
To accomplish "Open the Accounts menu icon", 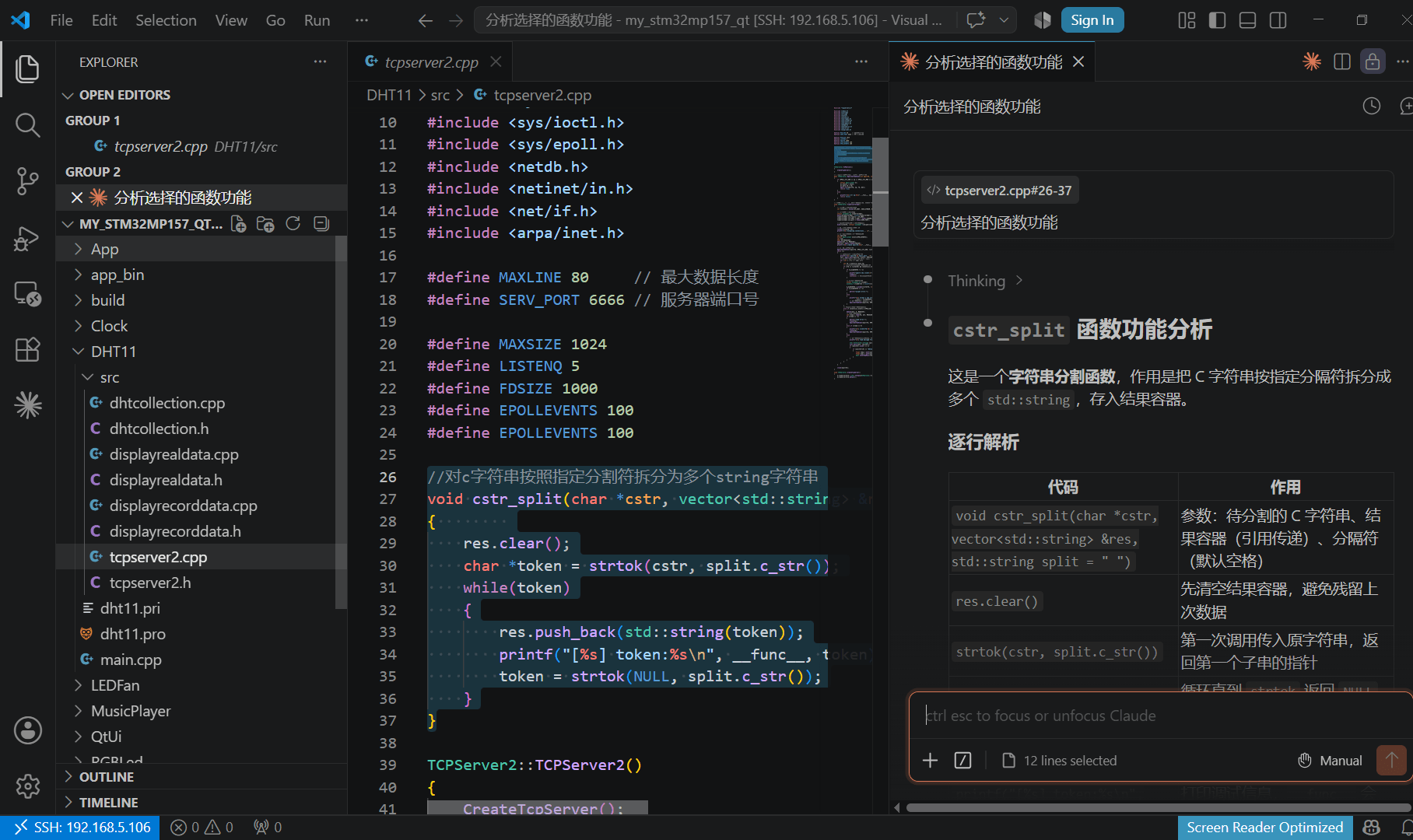I will click(28, 730).
